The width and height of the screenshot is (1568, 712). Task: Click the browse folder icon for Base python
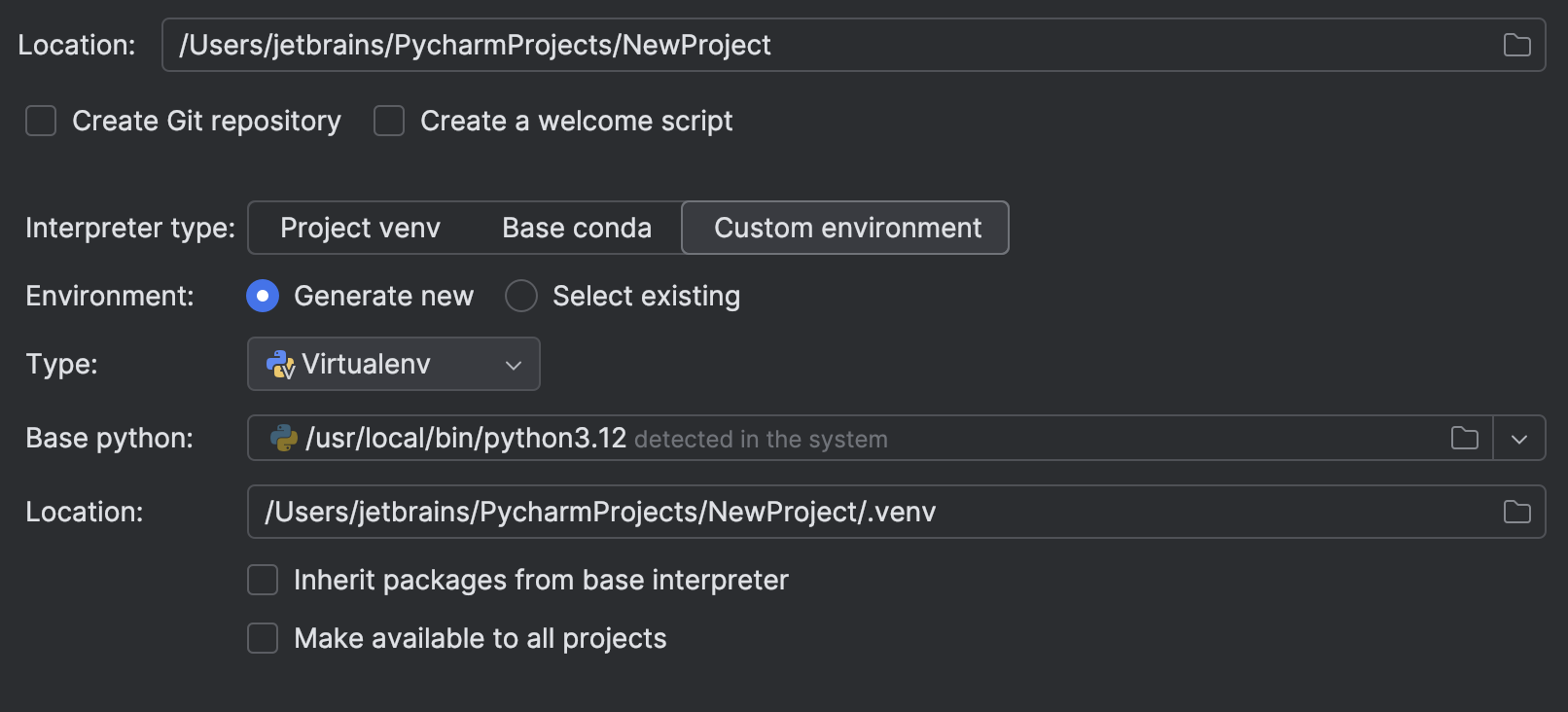pos(1464,438)
